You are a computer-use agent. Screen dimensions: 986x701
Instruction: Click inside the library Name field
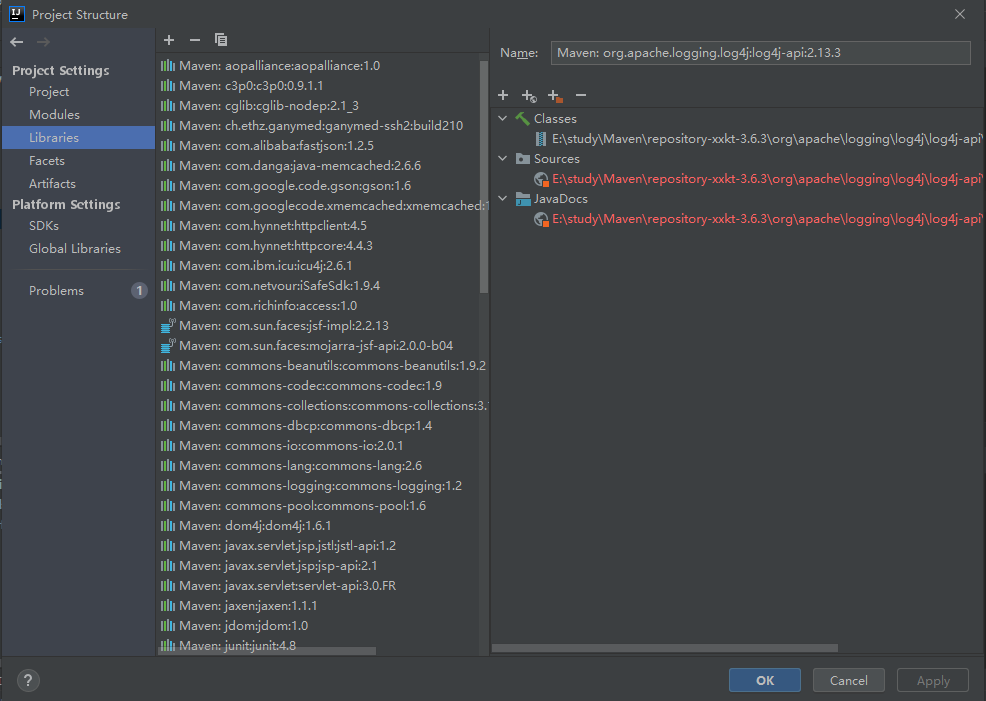[x=760, y=52]
